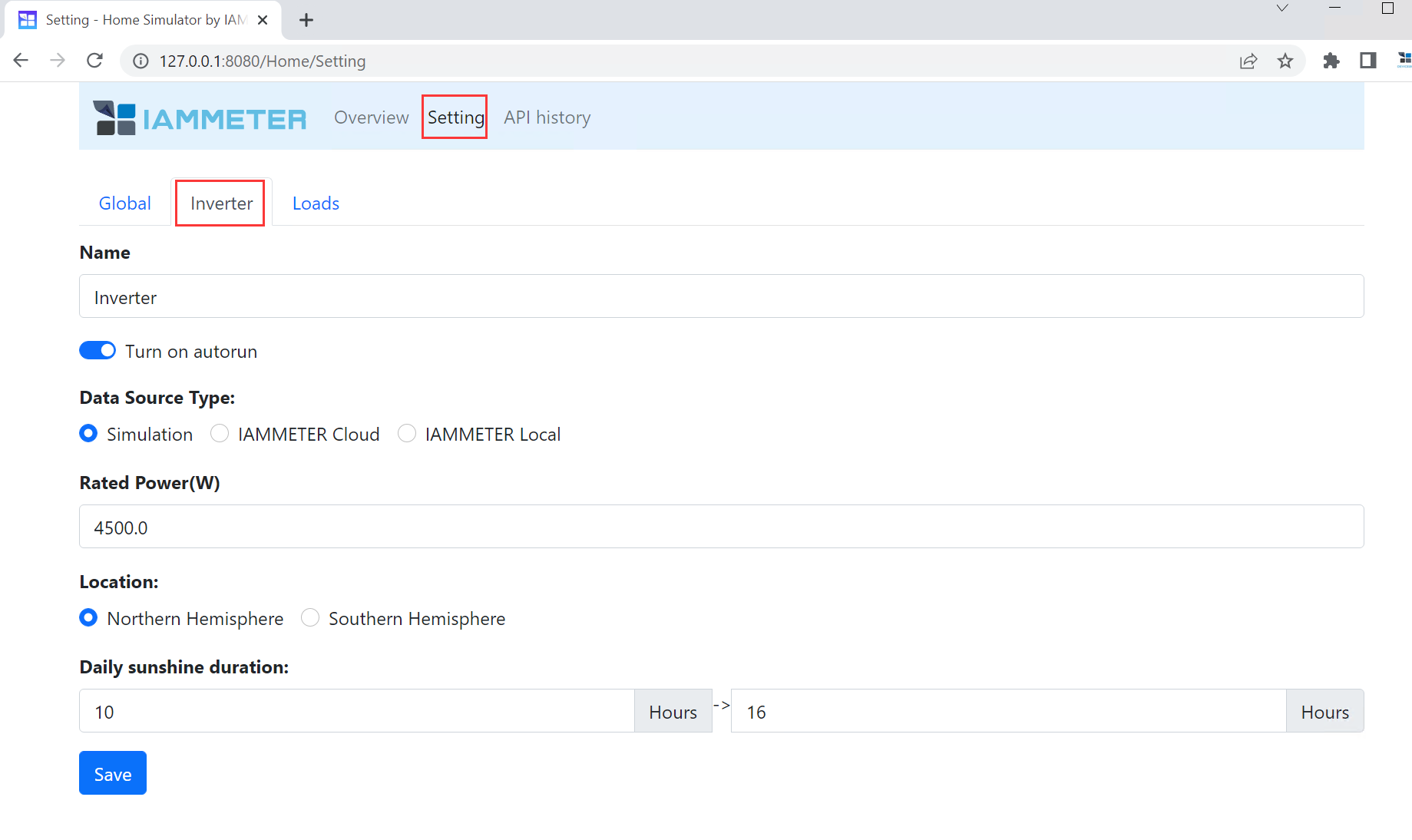Select IAMMETER Local data source
This screenshot has height=840, width=1412.
pos(407,434)
